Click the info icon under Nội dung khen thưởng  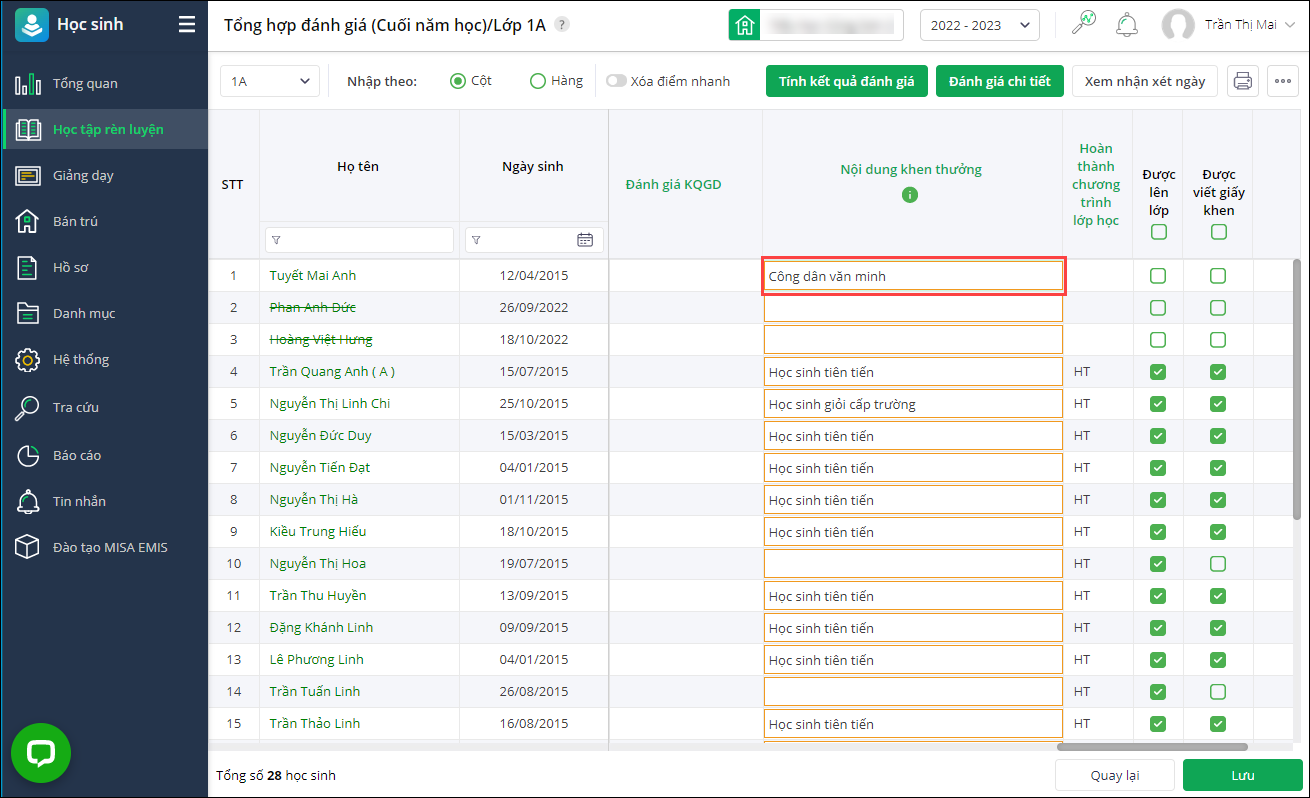tap(910, 195)
